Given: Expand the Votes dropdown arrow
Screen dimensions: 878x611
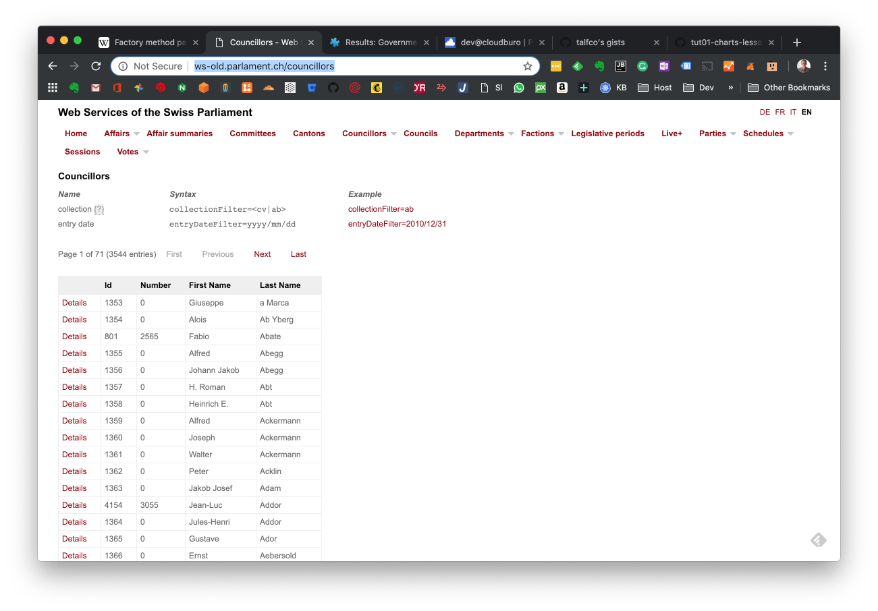Looking at the screenshot, I should [x=146, y=152].
